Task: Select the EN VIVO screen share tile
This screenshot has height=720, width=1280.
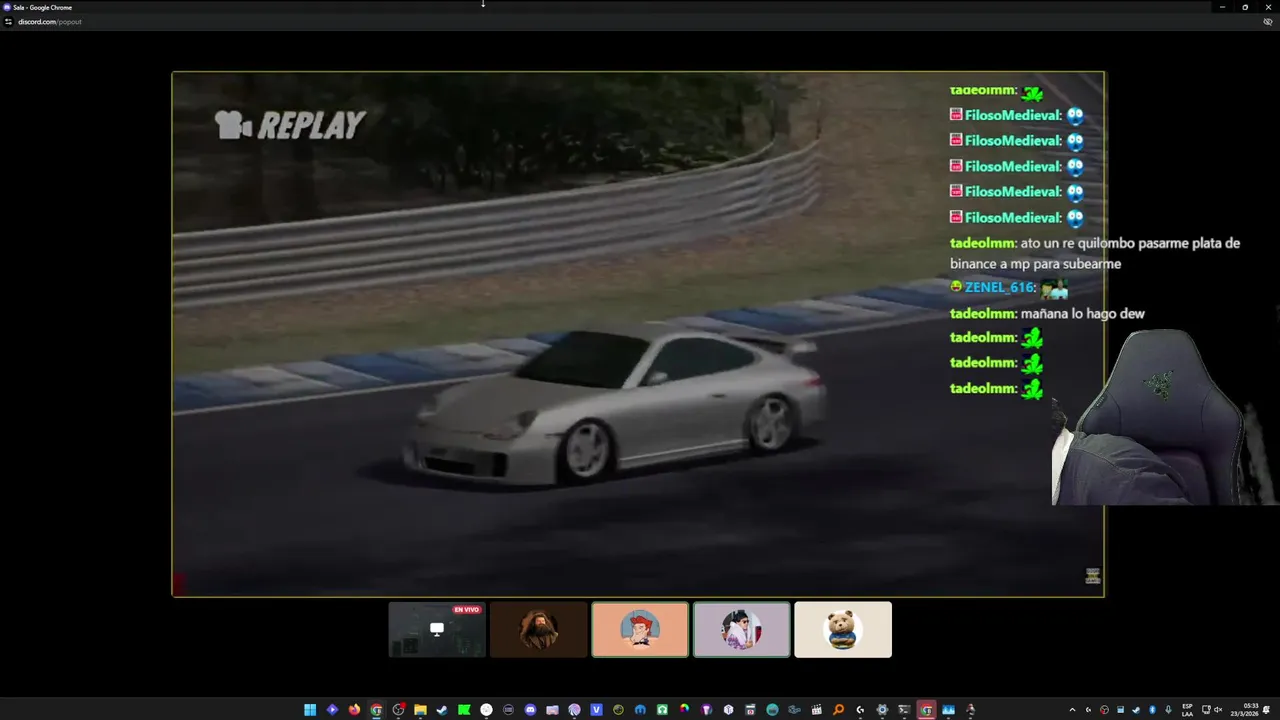Action: tap(437, 629)
